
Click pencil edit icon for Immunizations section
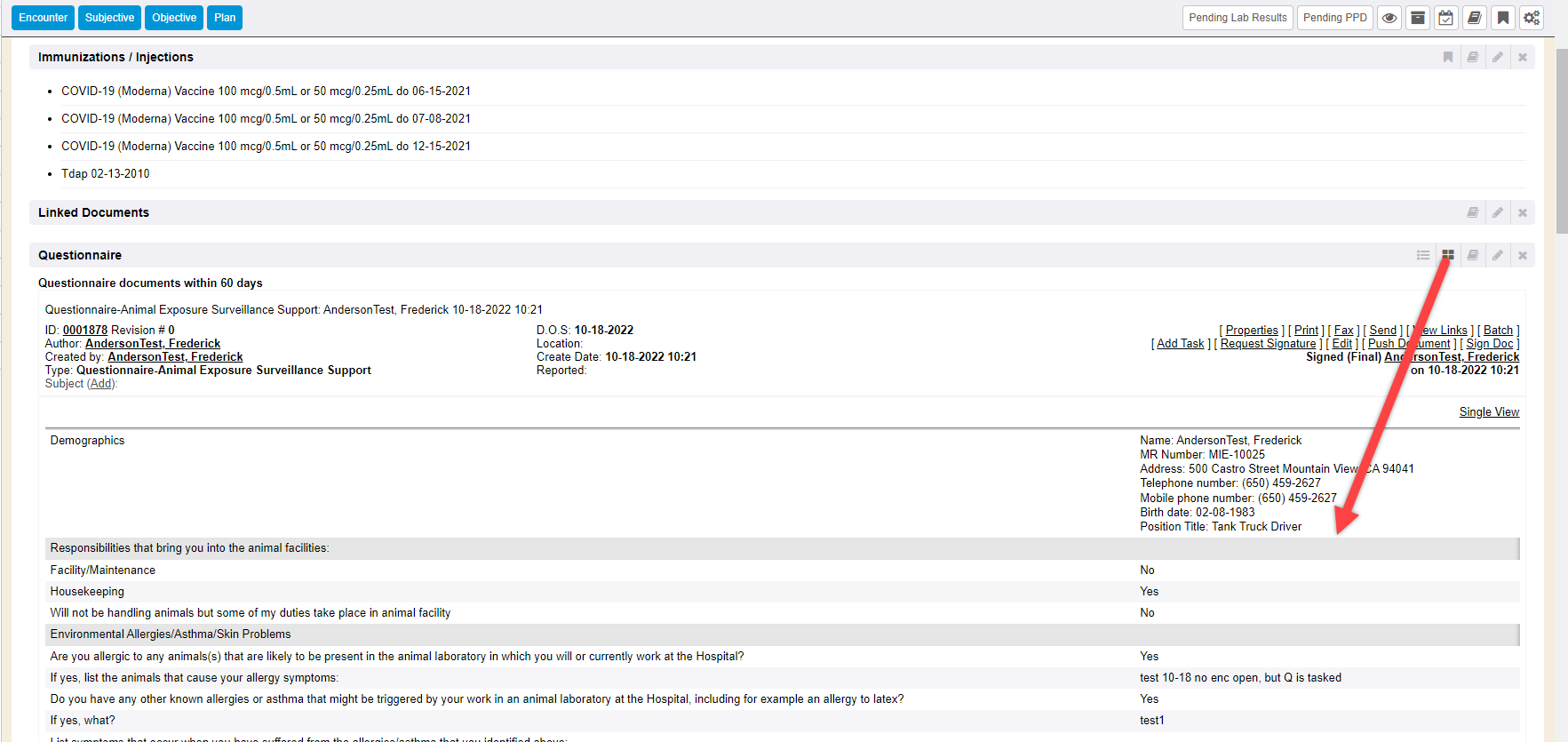(x=1498, y=57)
